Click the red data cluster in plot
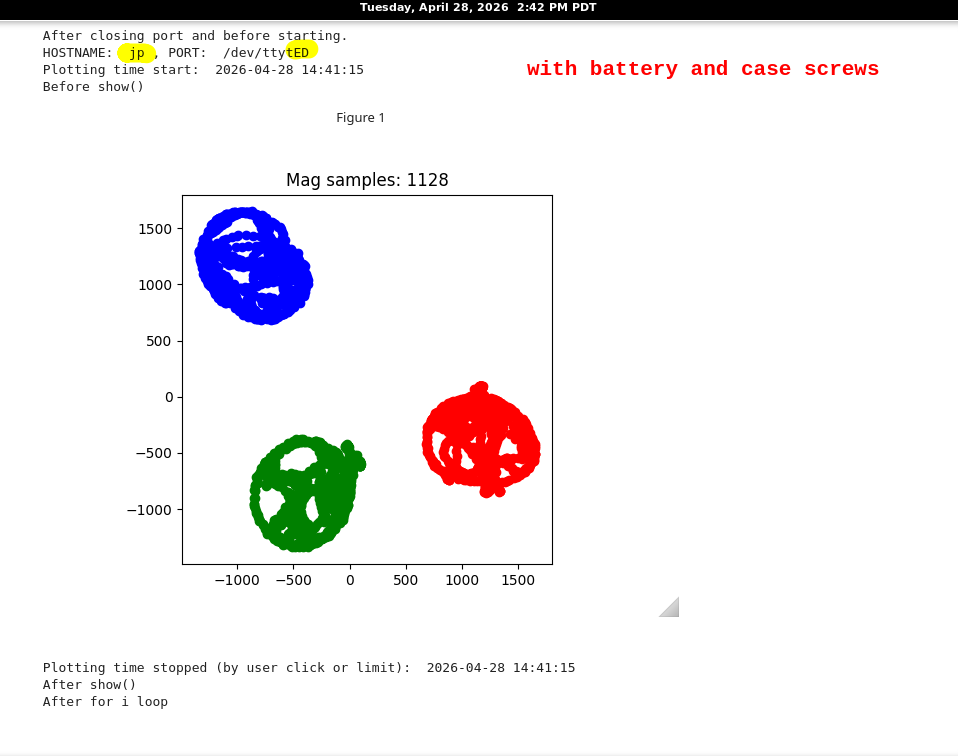This screenshot has height=756, width=958. 480,440
